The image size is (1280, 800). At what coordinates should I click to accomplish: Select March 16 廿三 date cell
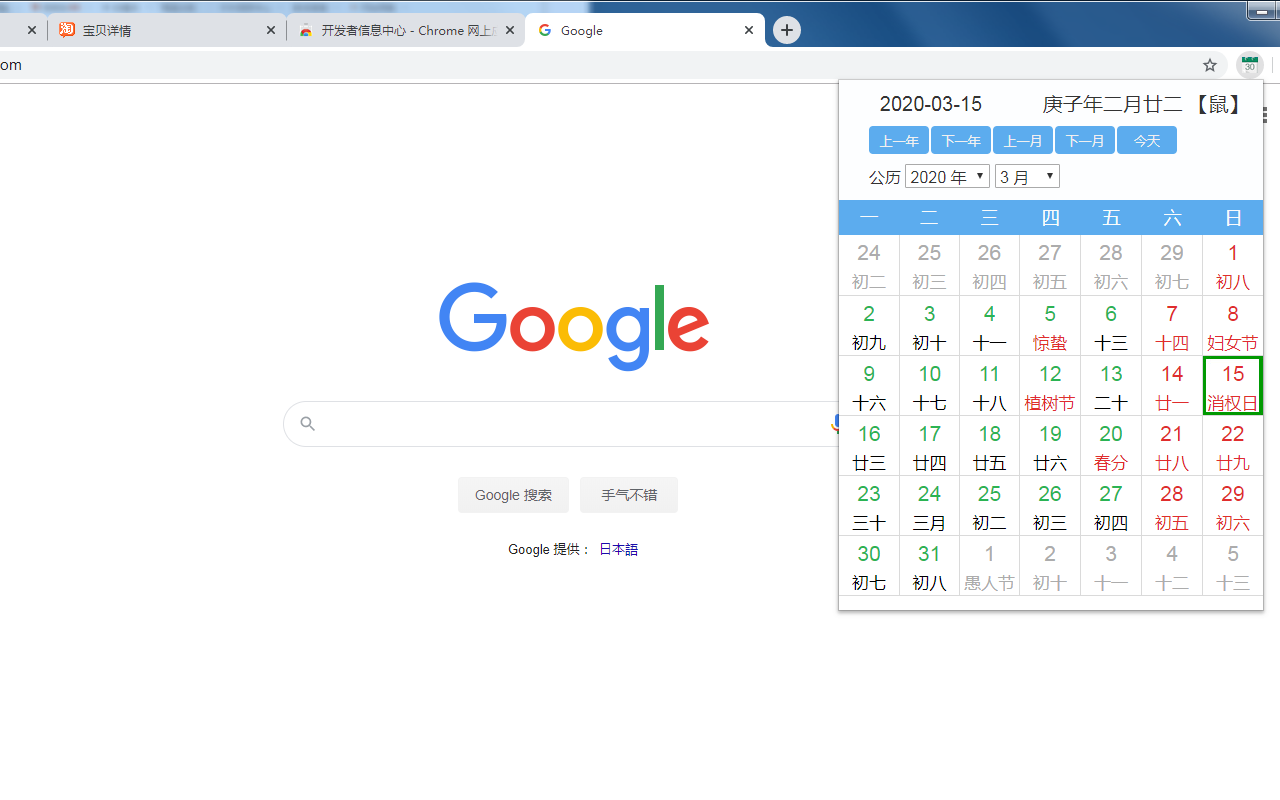(869, 446)
